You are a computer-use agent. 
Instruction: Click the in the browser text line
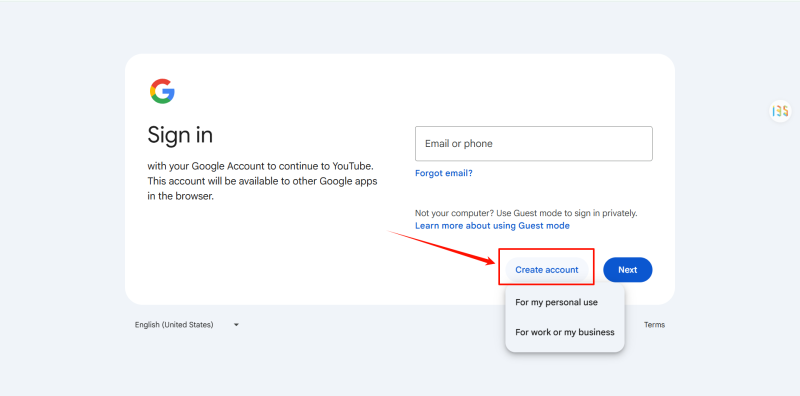point(181,196)
